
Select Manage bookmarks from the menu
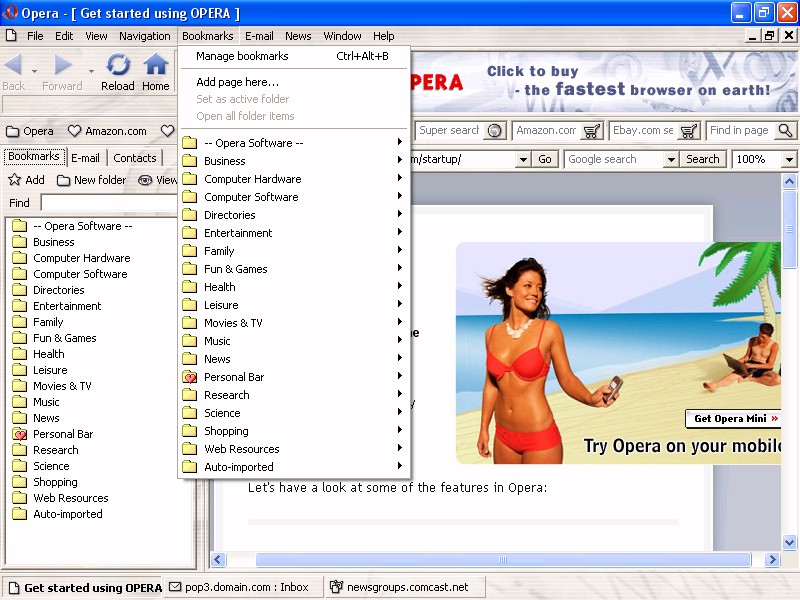click(x=242, y=56)
